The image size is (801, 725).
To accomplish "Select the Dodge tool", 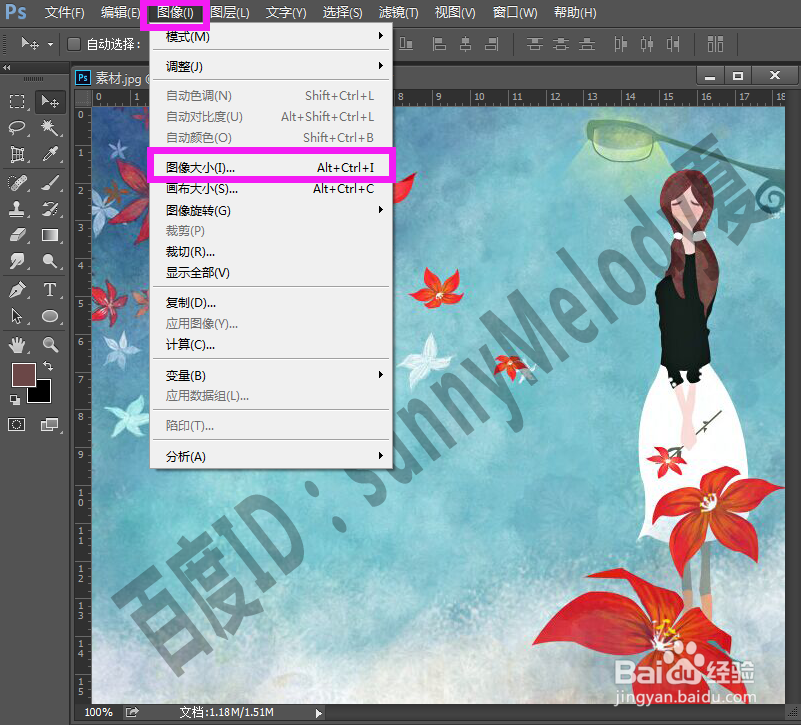I will (50, 261).
